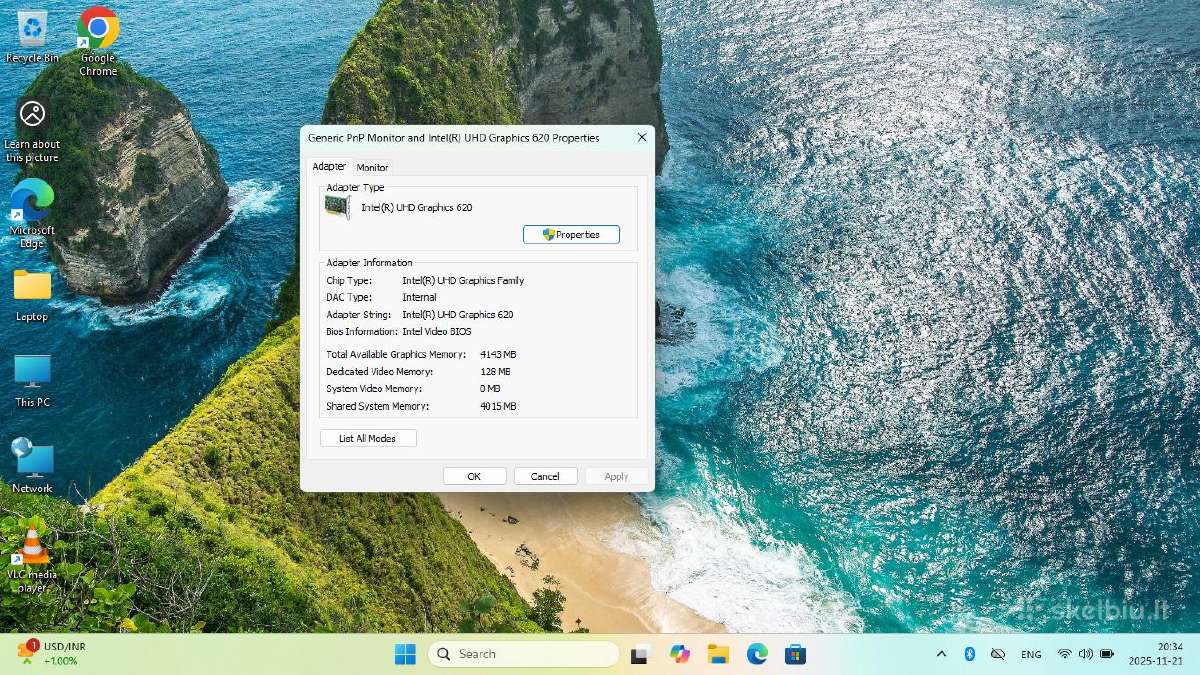Click the Bluetooth tray icon
The image size is (1200, 675).
point(969,654)
